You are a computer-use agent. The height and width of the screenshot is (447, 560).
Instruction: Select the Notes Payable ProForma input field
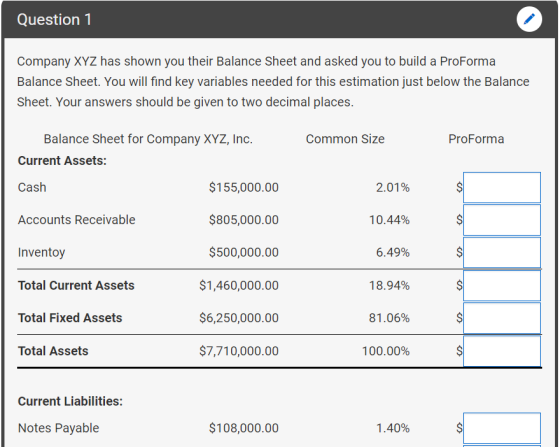pyautogui.click(x=502, y=428)
